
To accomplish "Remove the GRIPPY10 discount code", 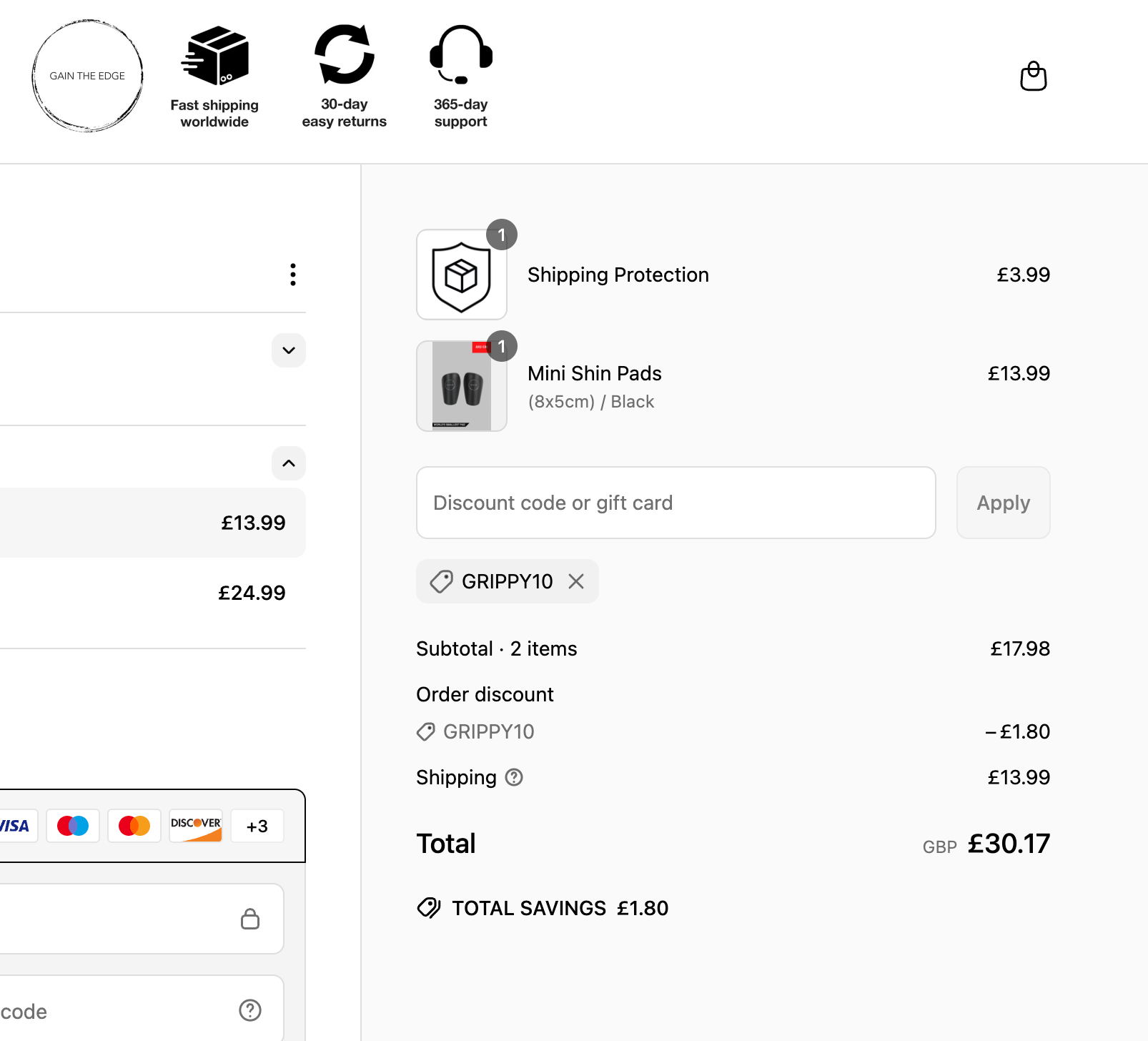I will [x=576, y=581].
